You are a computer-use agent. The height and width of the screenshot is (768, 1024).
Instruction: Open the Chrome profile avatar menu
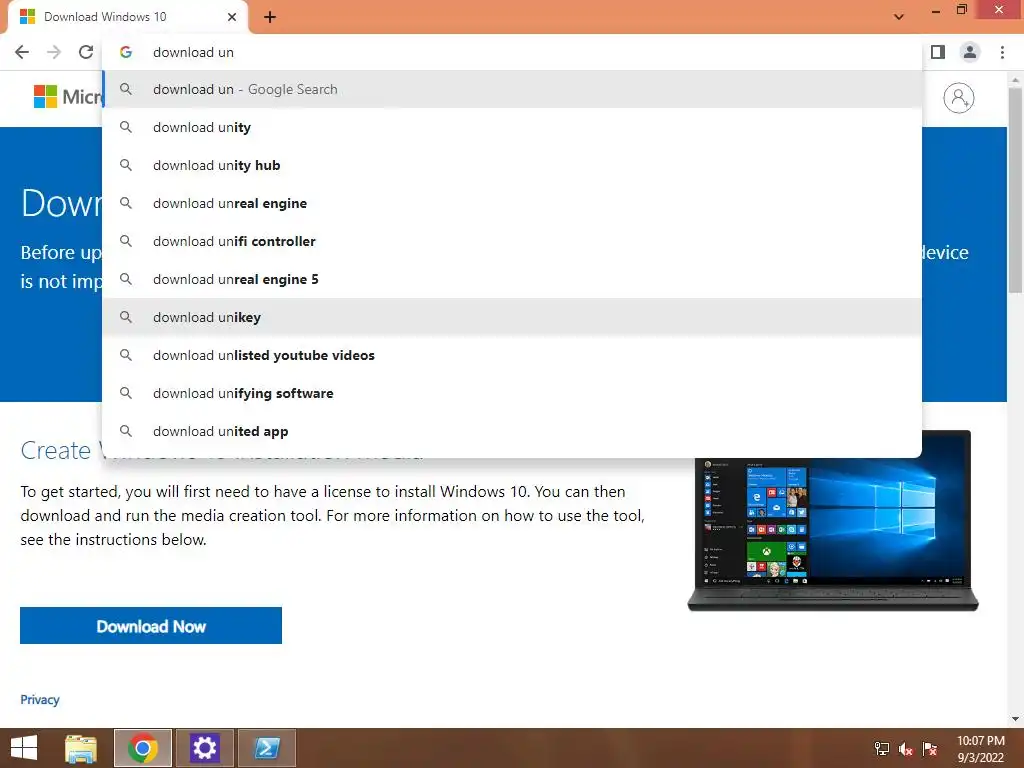pyautogui.click(x=970, y=52)
